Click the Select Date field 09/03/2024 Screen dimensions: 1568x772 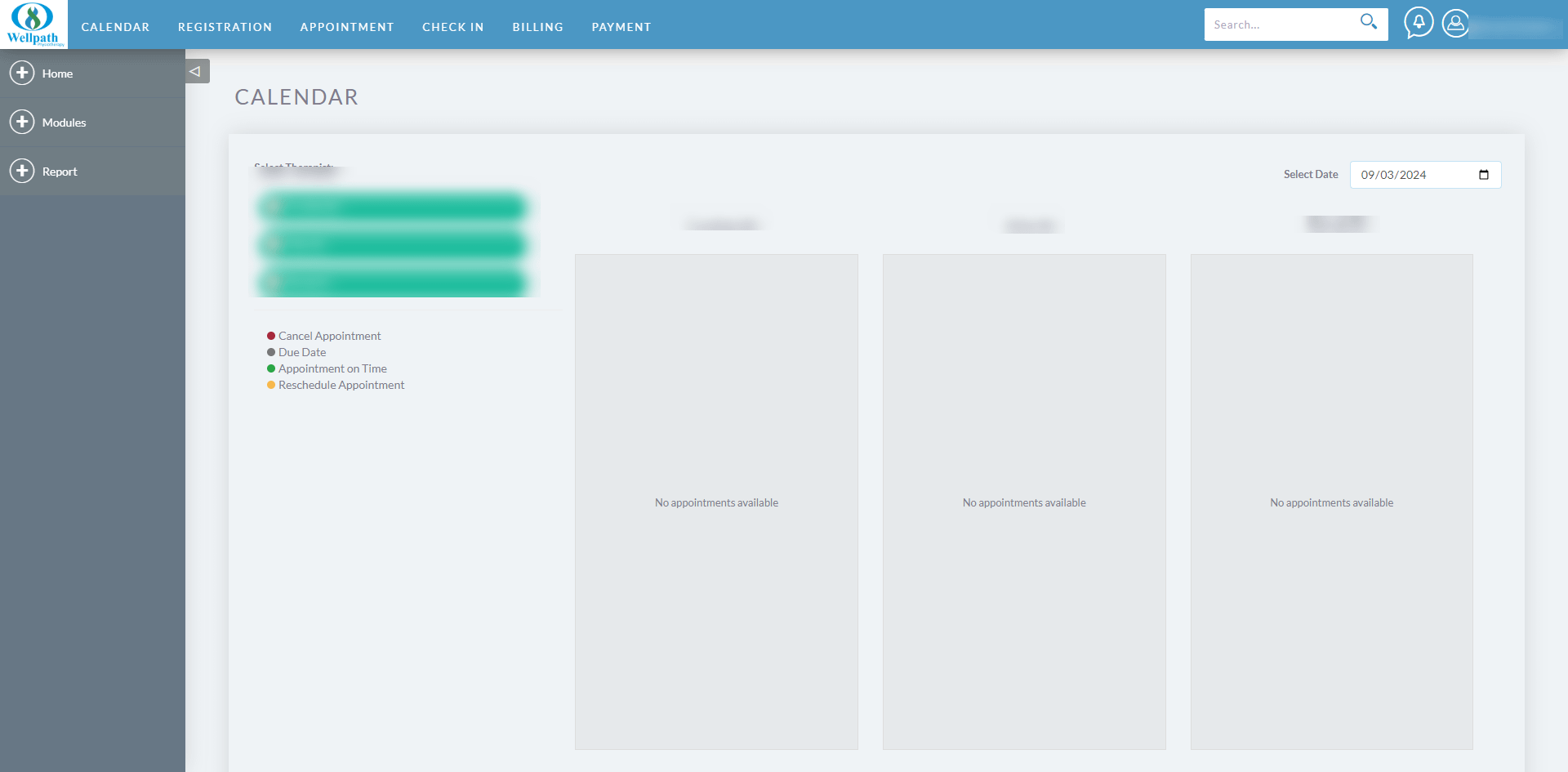(1425, 175)
